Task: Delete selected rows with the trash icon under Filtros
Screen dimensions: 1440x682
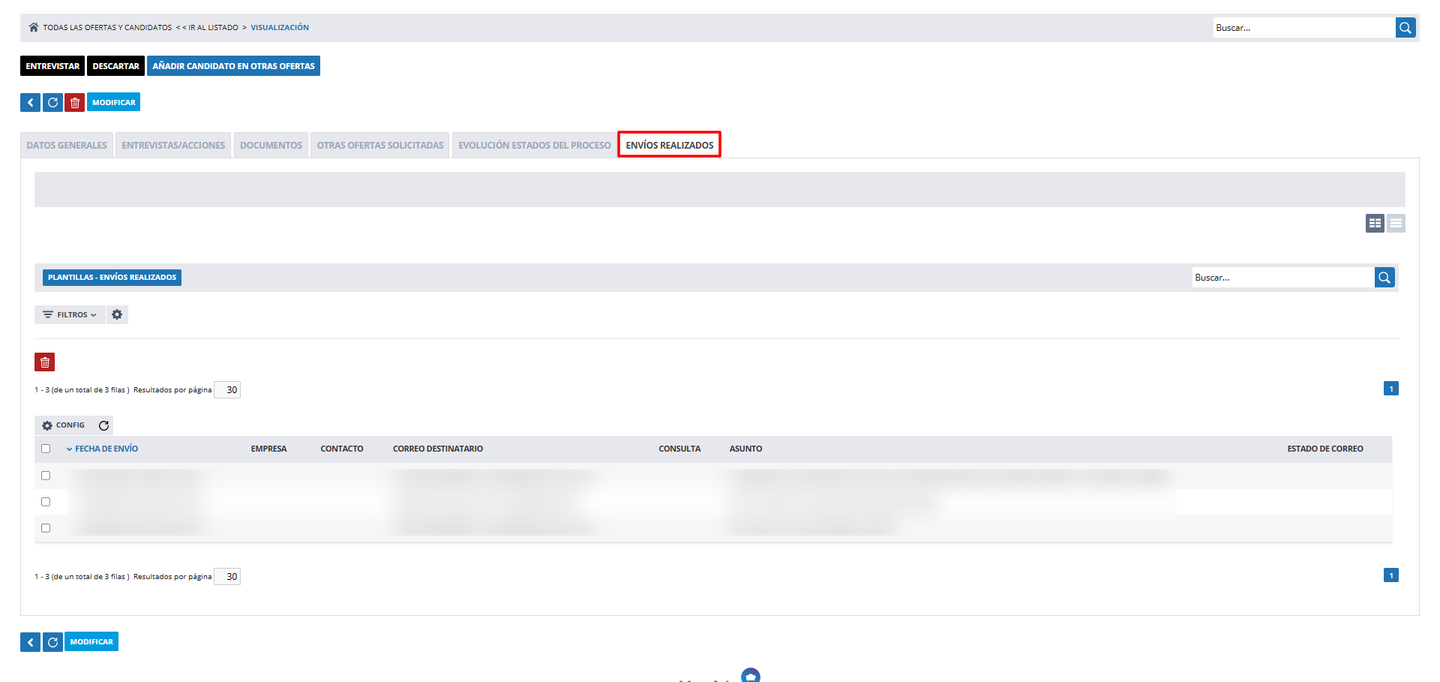Action: [x=45, y=362]
